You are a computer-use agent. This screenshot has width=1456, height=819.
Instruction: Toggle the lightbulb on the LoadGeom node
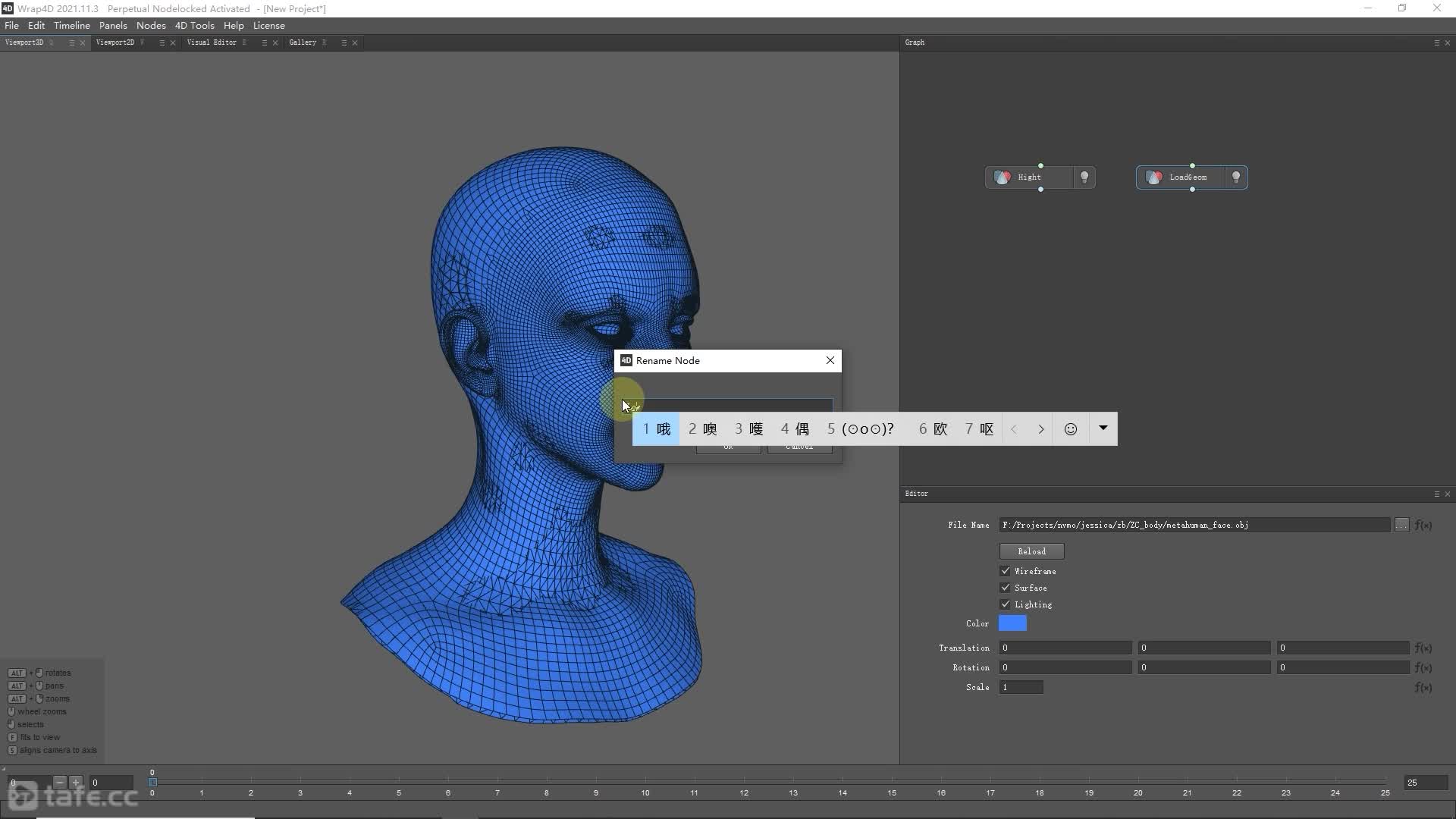tap(1236, 177)
